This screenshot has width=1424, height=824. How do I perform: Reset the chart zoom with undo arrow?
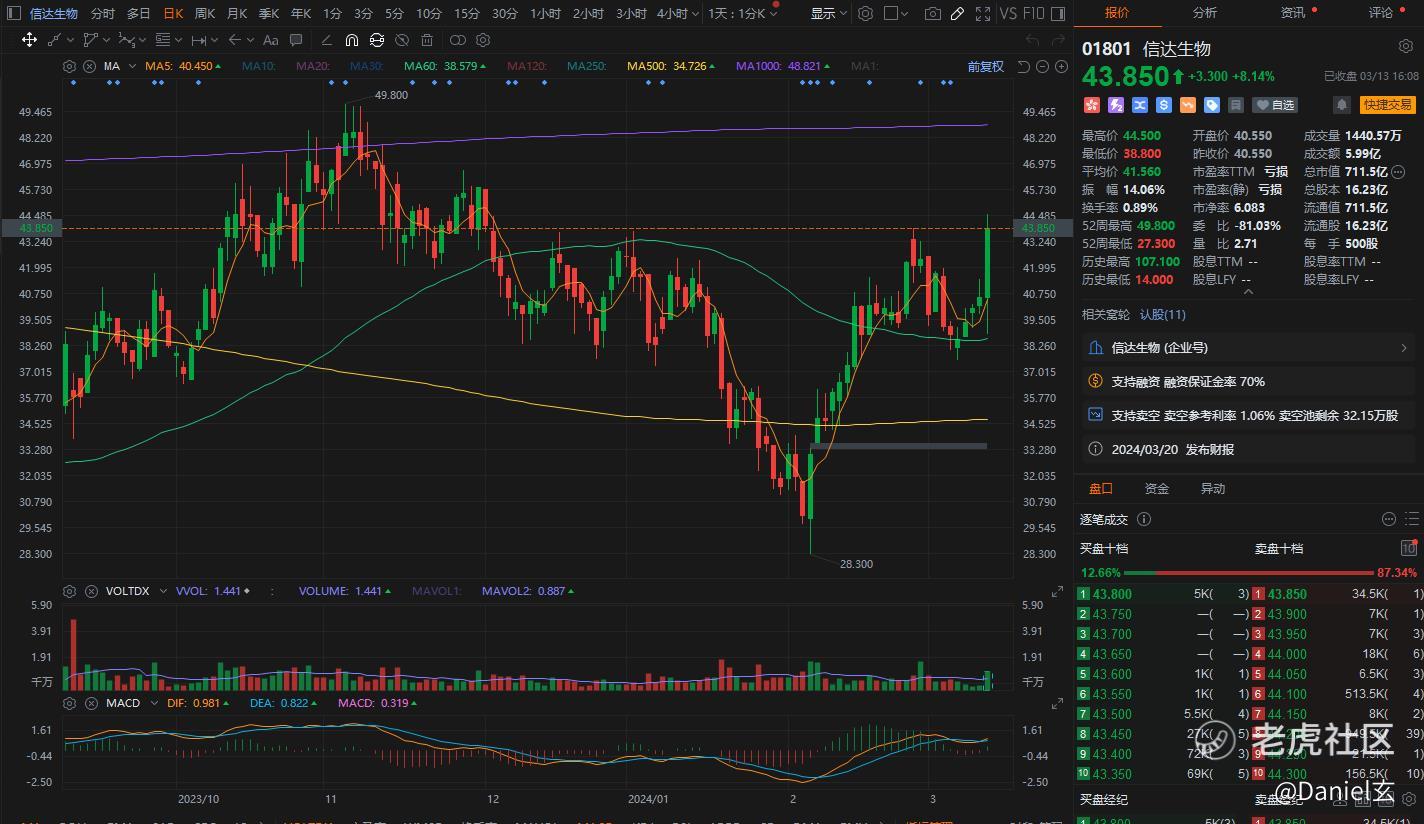click(x=1023, y=66)
